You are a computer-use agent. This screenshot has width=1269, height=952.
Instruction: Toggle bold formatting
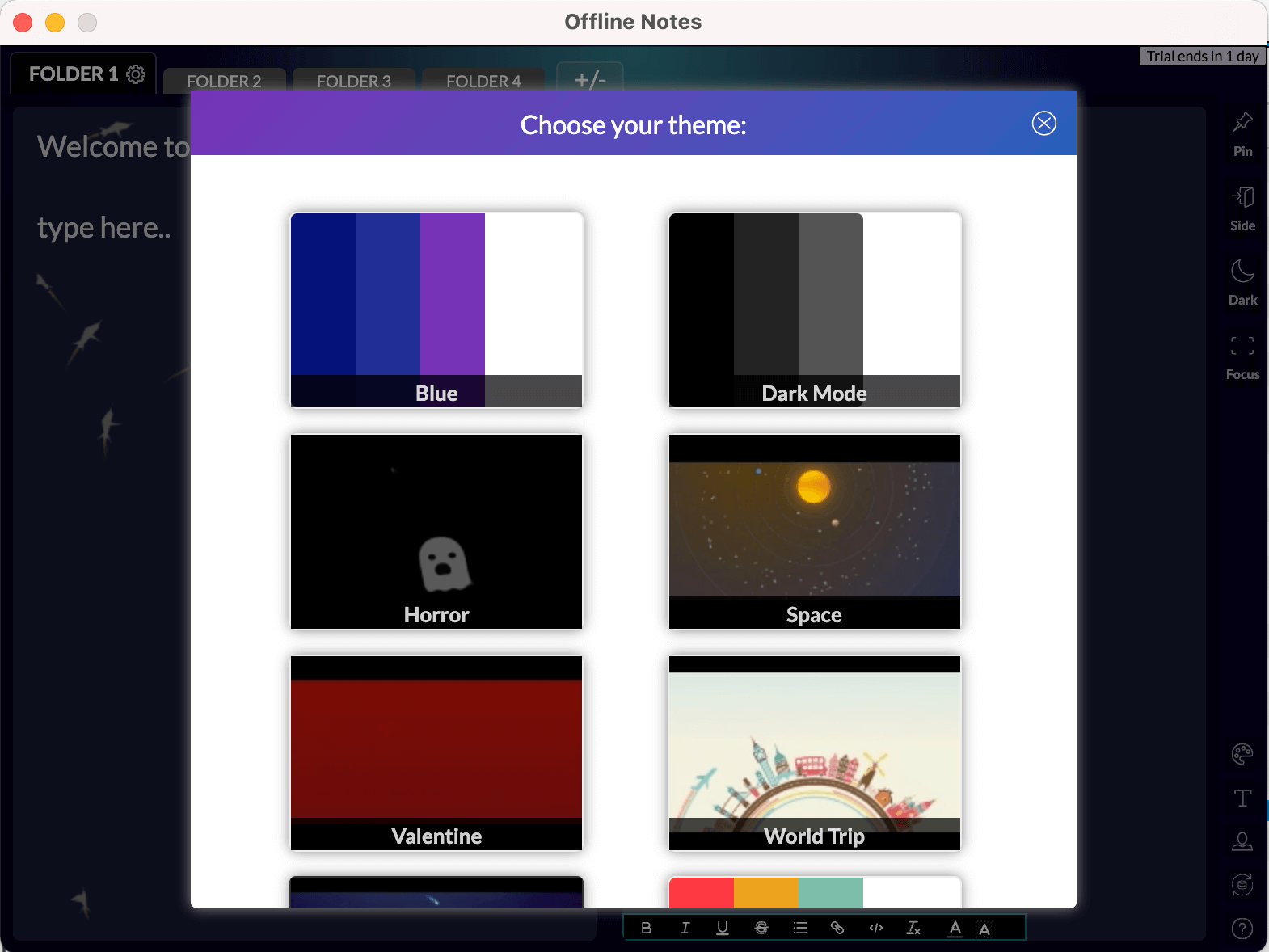646,928
